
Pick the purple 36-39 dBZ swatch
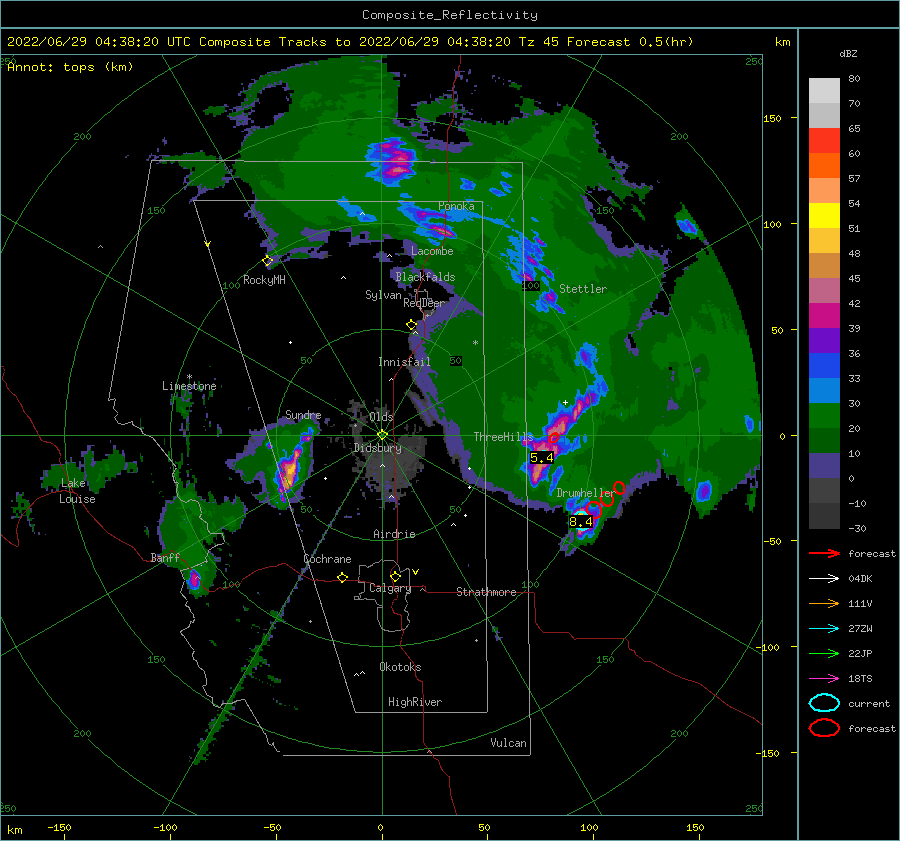(824, 340)
